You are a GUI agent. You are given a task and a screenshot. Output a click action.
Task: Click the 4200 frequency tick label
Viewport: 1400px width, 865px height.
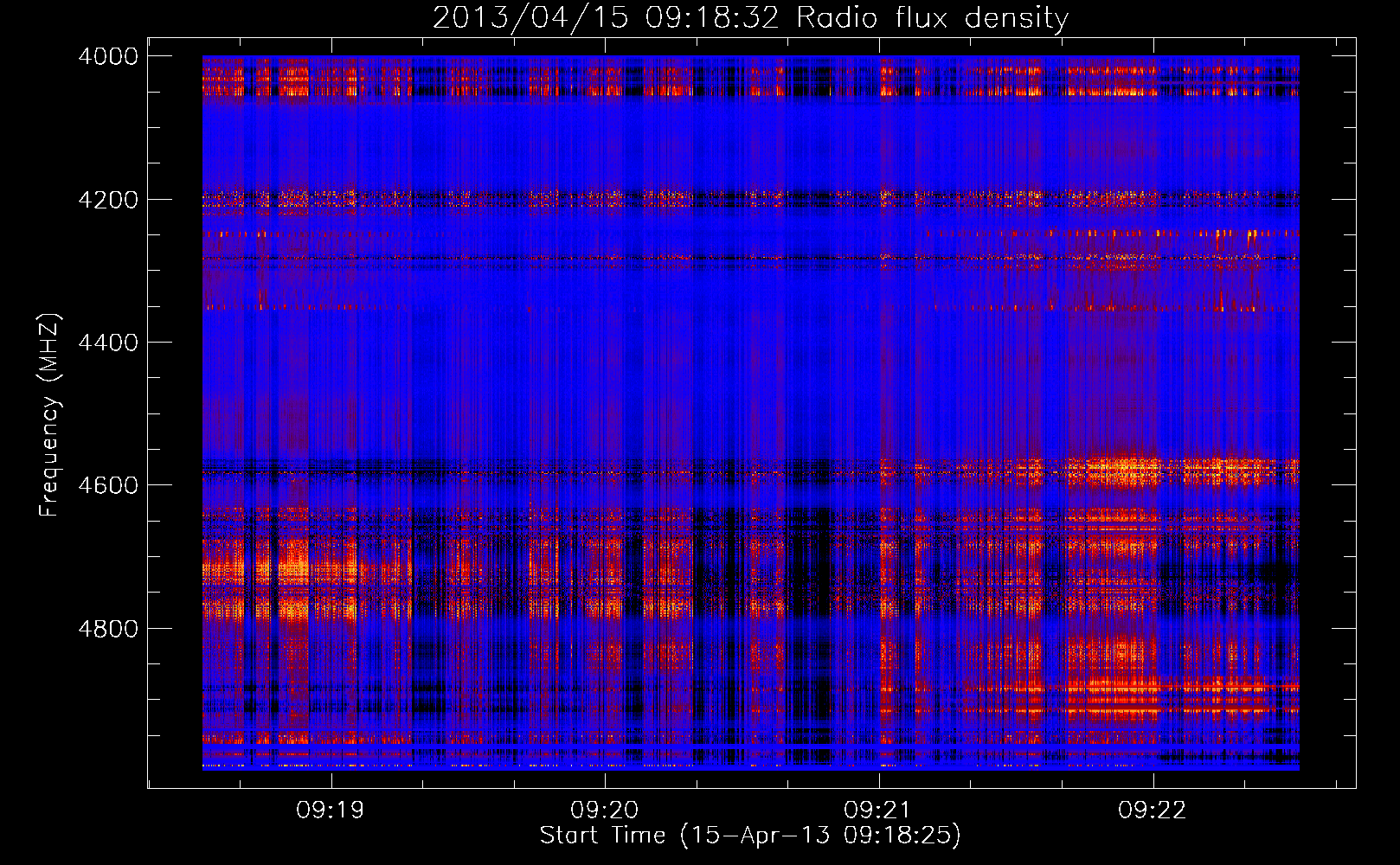[108, 200]
